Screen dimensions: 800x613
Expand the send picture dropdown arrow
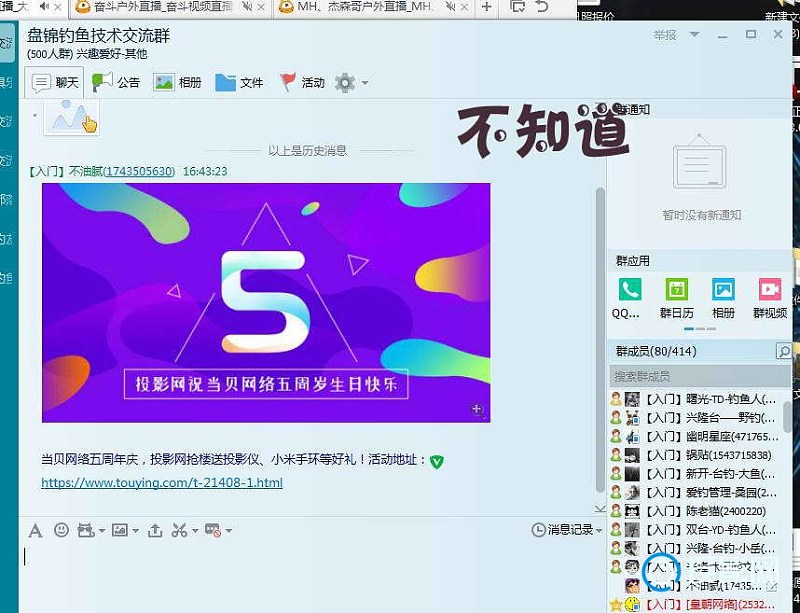pos(135,531)
